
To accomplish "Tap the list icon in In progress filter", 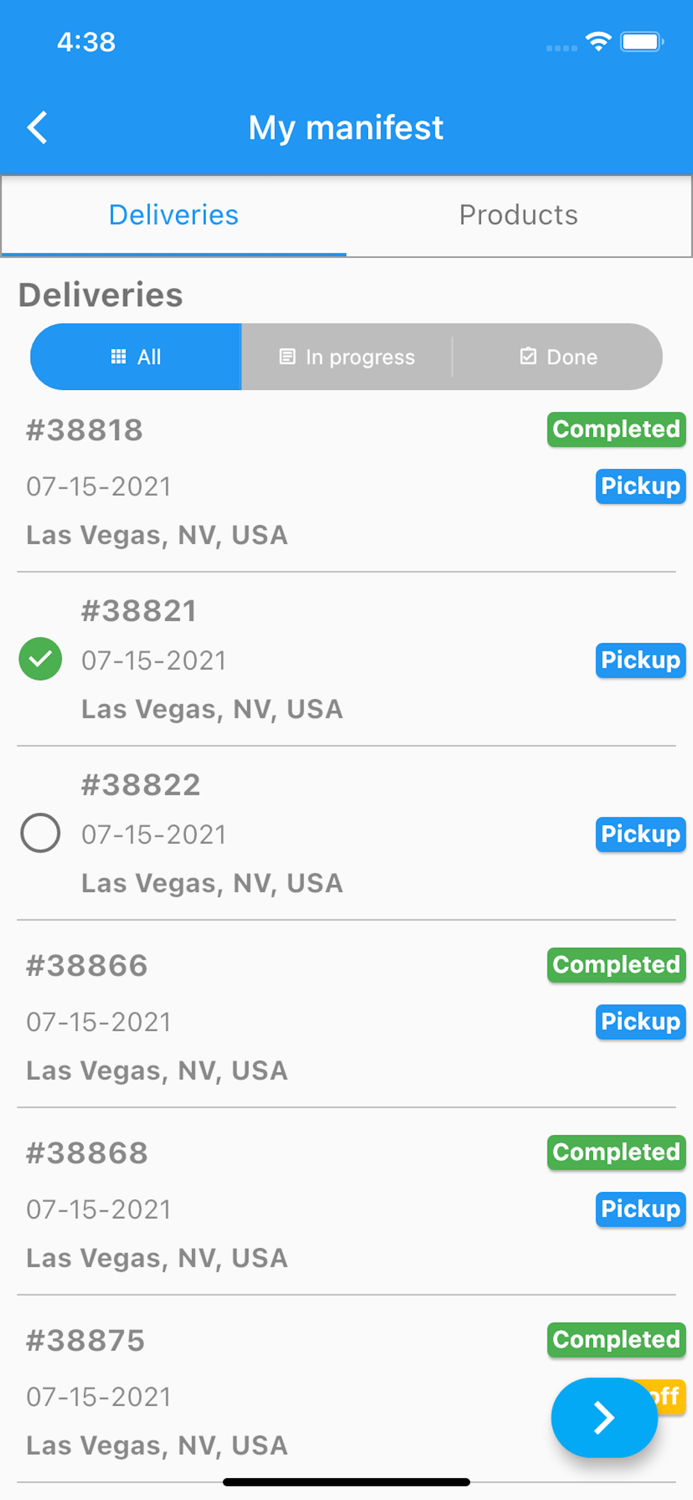I will [287, 357].
